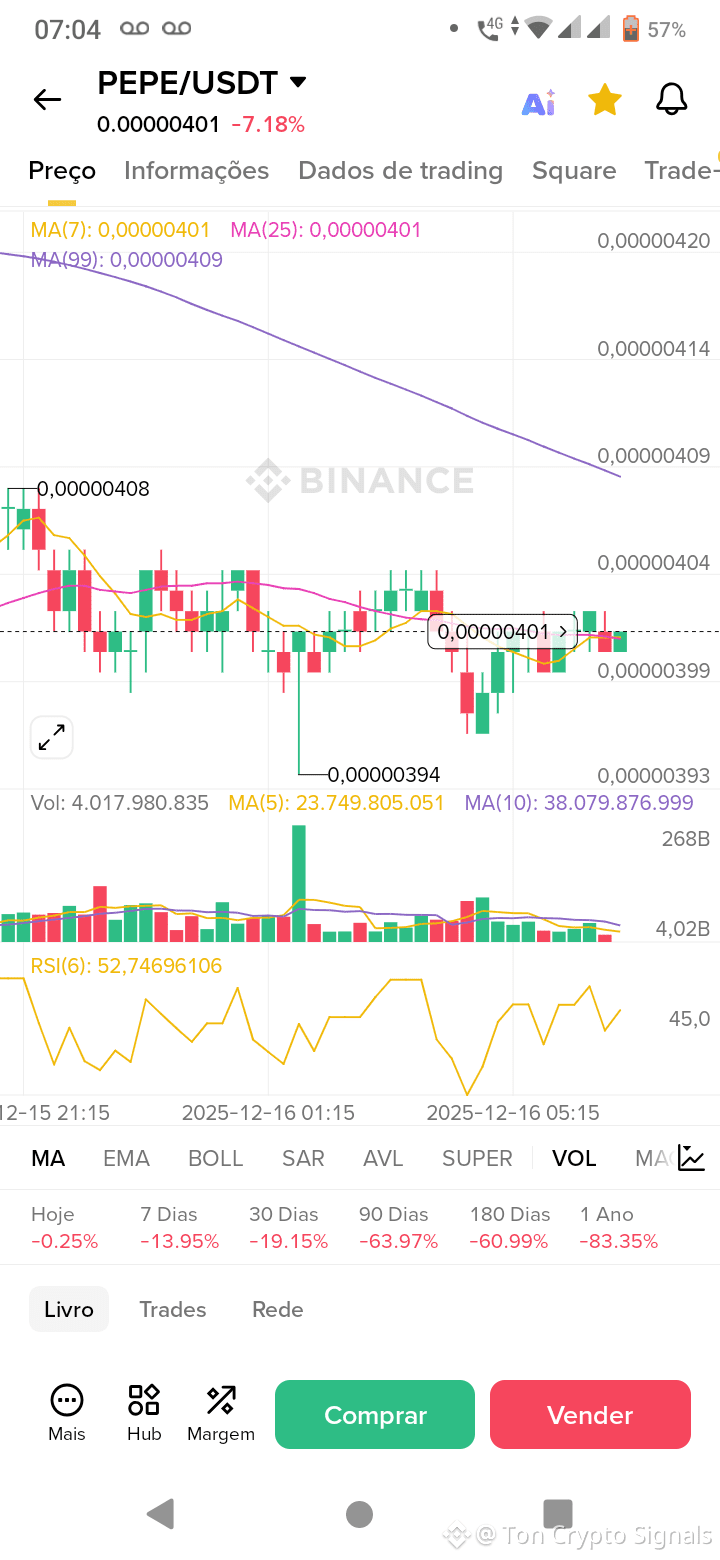Toggle the AVL indicator
Screen dimensions: 720x1560
pos(383,1158)
